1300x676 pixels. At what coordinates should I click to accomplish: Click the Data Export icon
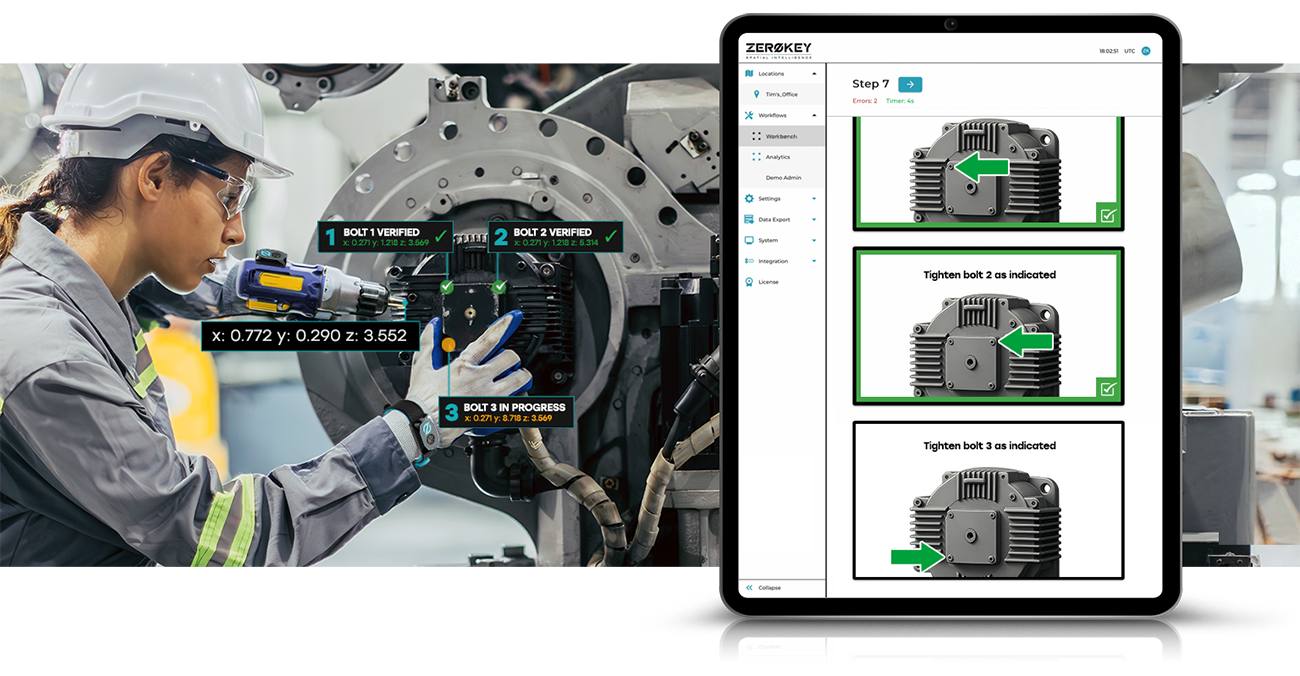pyautogui.click(x=749, y=220)
